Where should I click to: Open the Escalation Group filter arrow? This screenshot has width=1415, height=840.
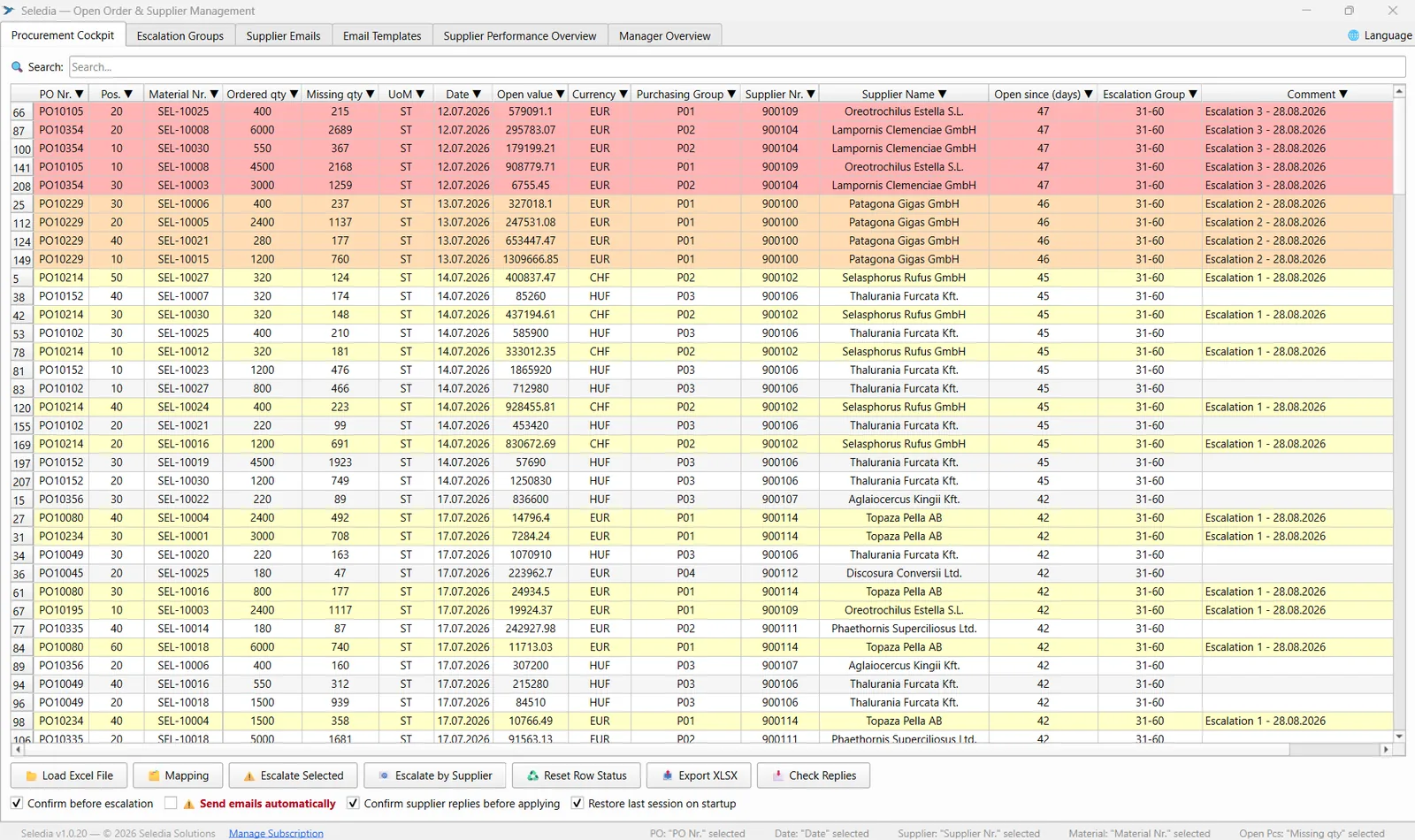[1193, 94]
